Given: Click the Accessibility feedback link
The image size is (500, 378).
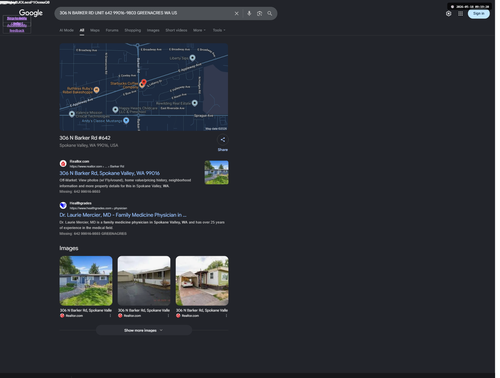Looking at the screenshot, I should [17, 30].
